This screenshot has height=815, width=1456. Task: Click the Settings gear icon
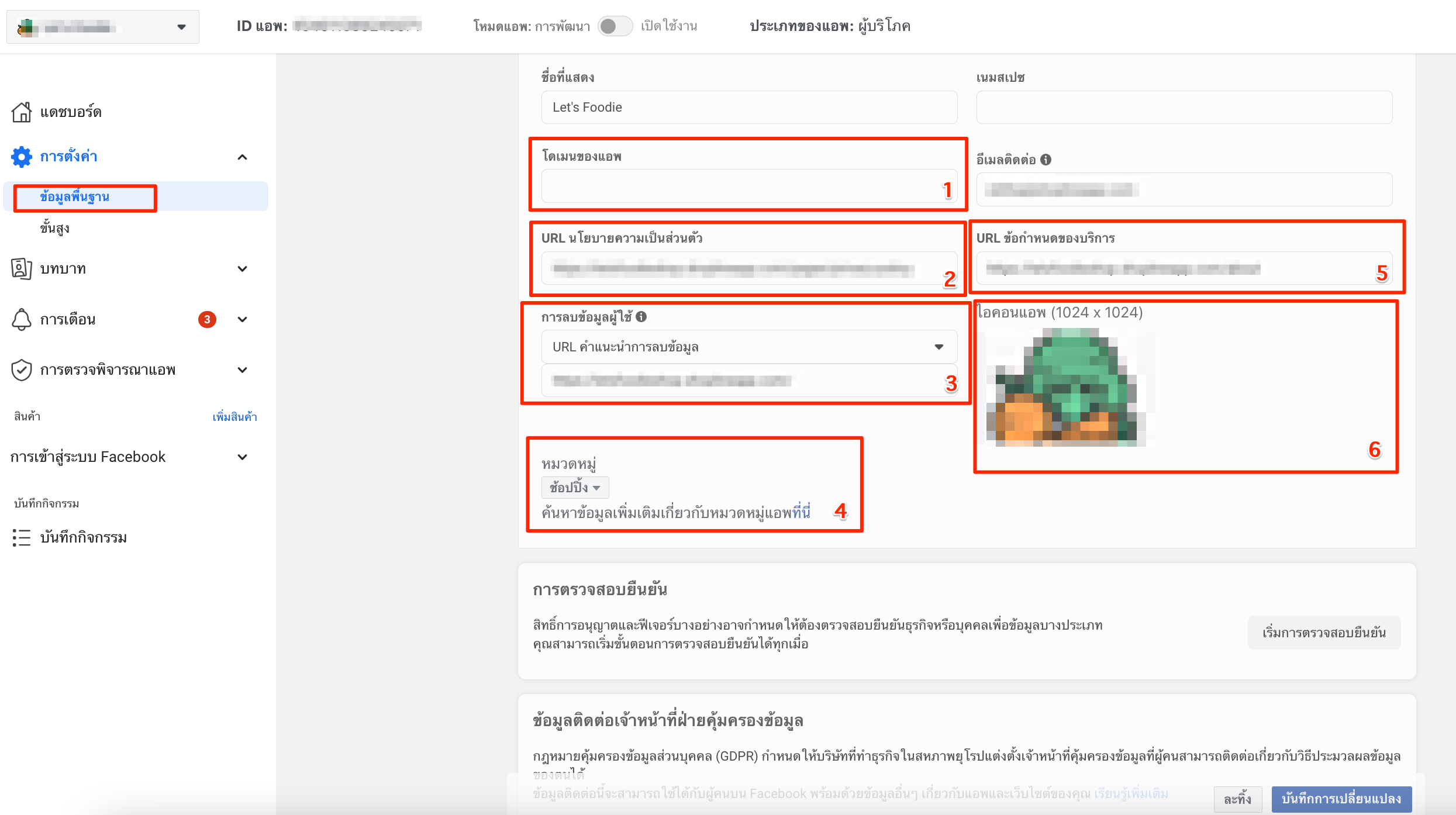pos(22,157)
